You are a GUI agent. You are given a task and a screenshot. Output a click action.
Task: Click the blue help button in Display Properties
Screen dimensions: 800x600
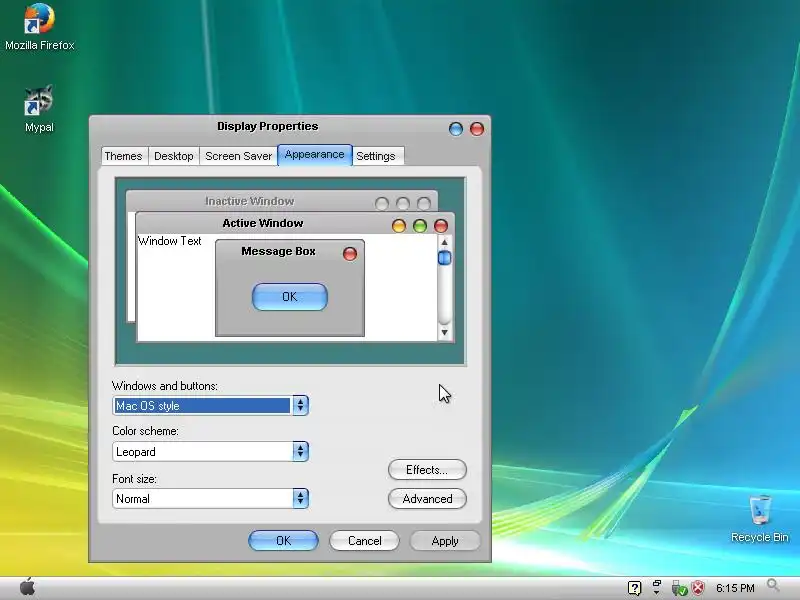click(456, 129)
